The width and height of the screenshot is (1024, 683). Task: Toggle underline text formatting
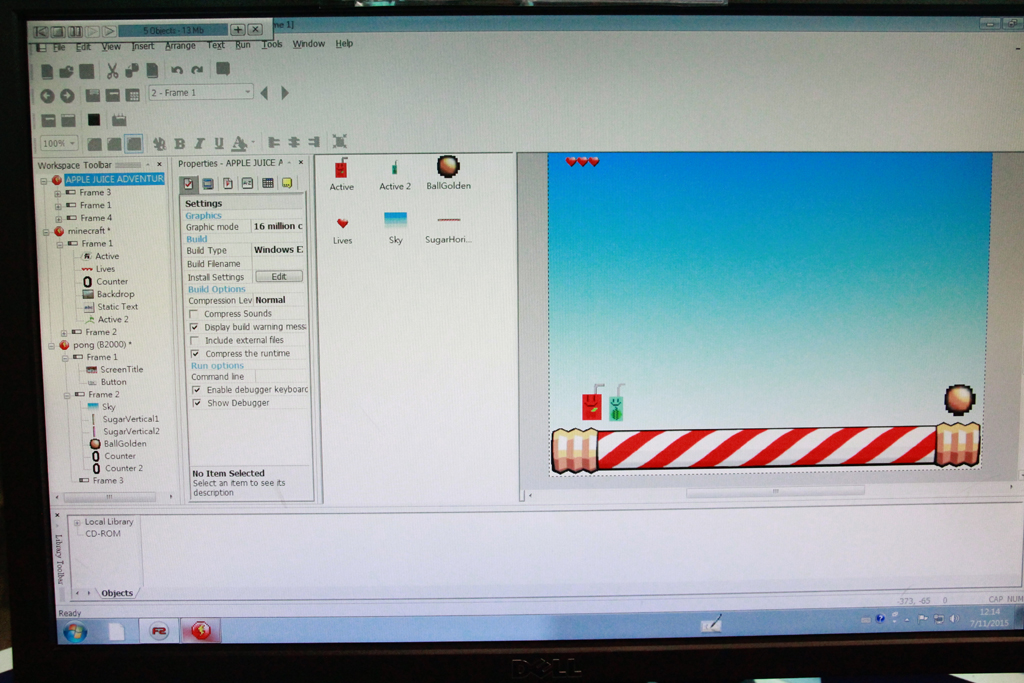click(219, 143)
